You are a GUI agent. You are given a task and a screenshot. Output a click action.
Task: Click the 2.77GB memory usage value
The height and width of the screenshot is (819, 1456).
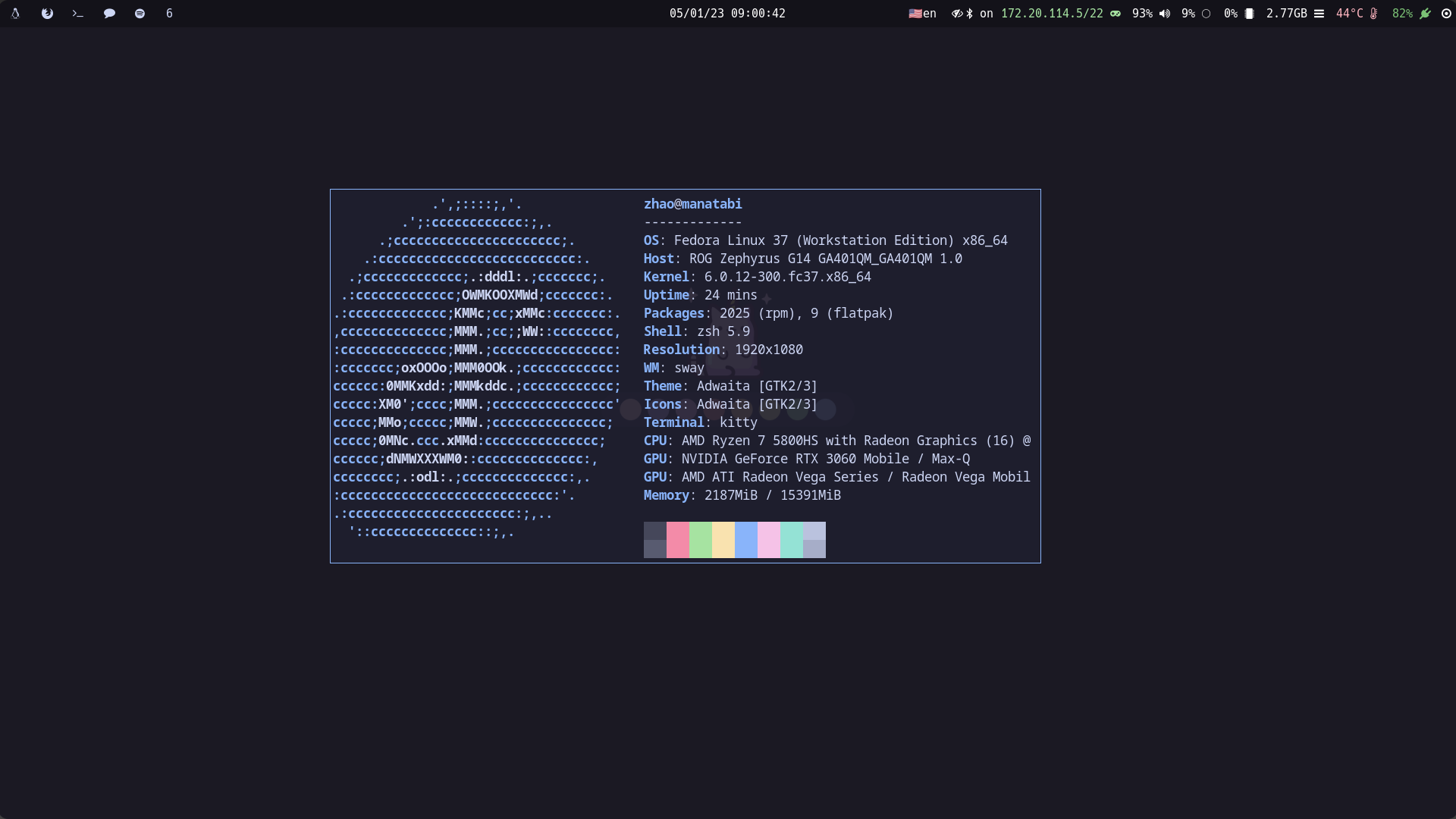1287,14
